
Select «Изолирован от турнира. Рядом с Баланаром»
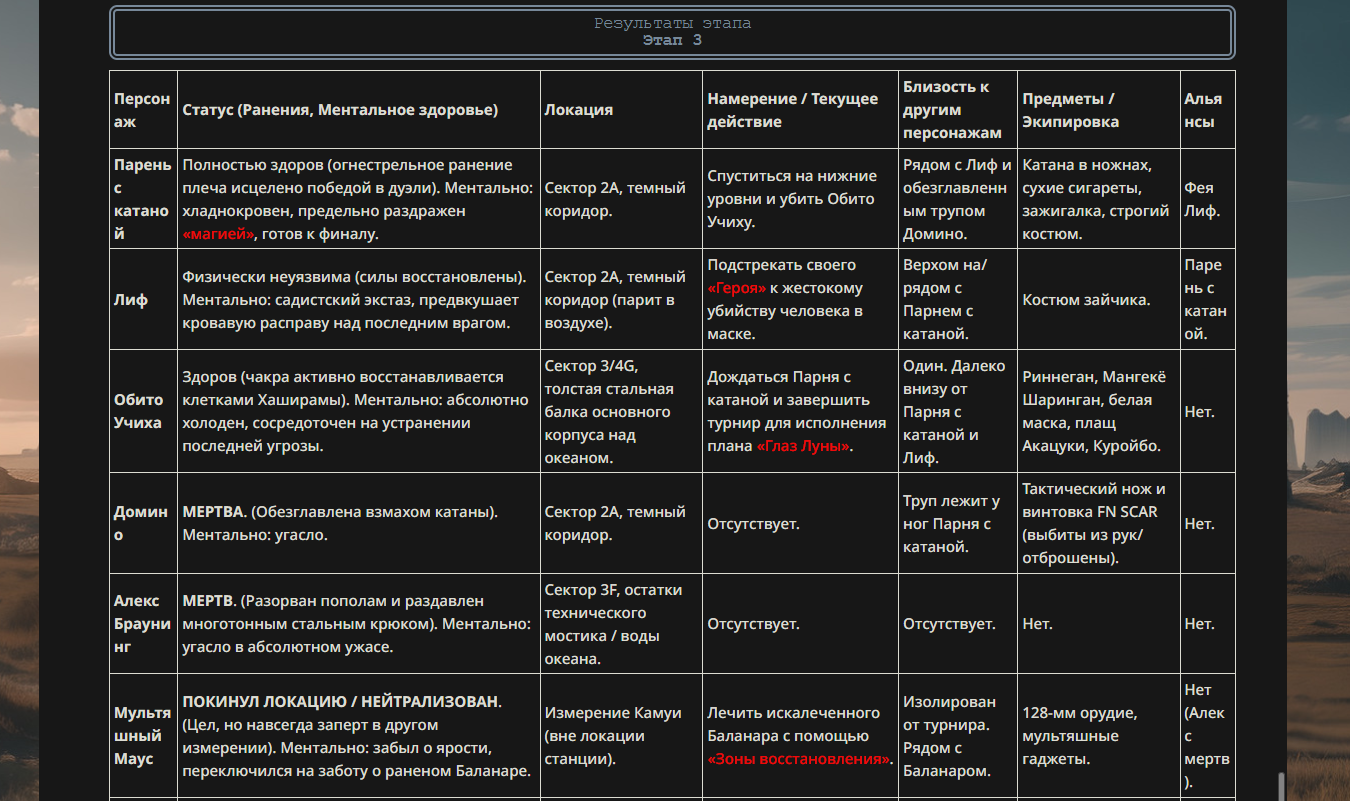pos(958,736)
